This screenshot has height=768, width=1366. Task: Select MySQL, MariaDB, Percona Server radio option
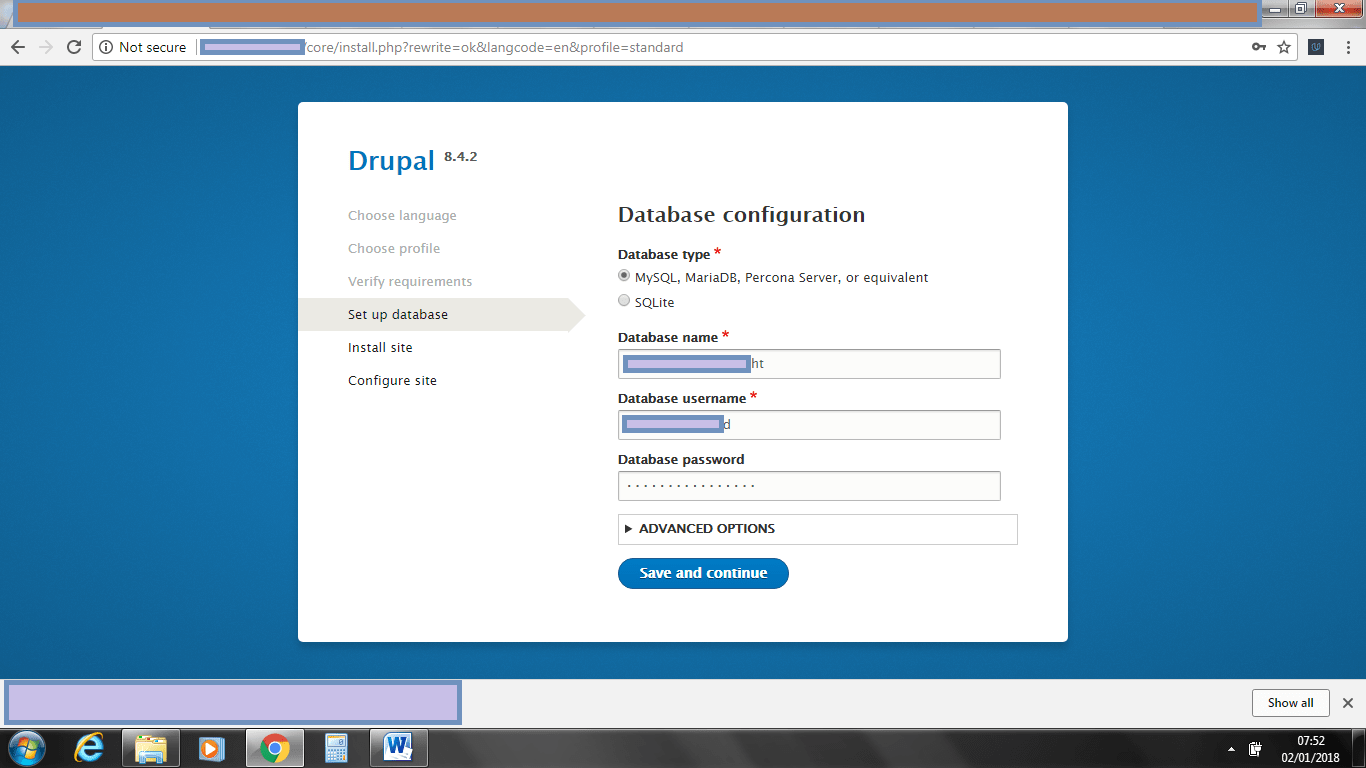[x=624, y=276]
